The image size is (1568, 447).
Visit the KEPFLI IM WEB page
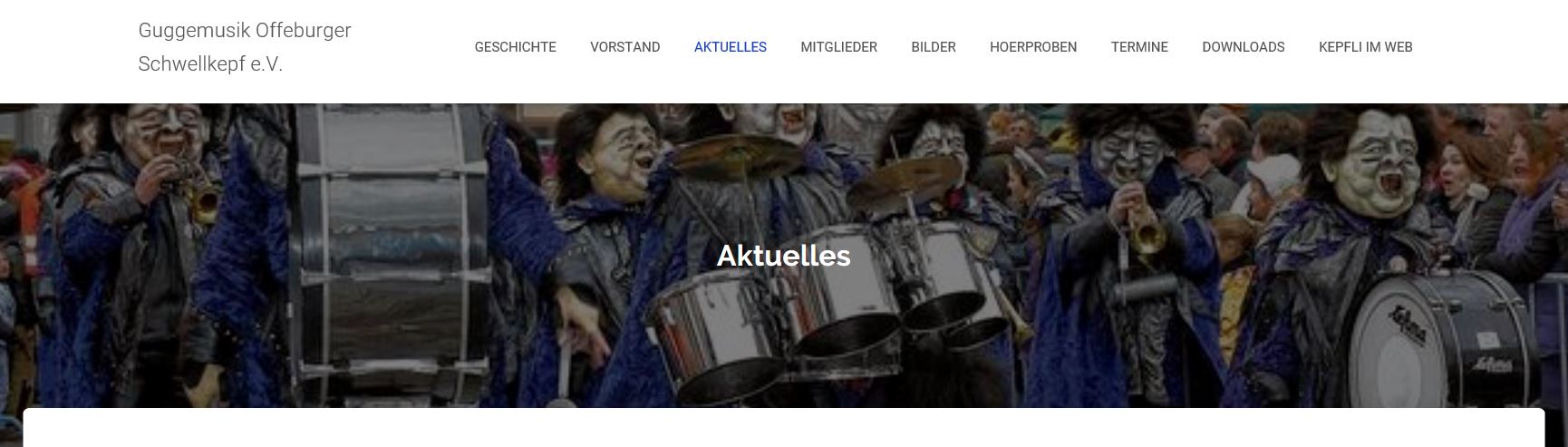pyautogui.click(x=1366, y=47)
